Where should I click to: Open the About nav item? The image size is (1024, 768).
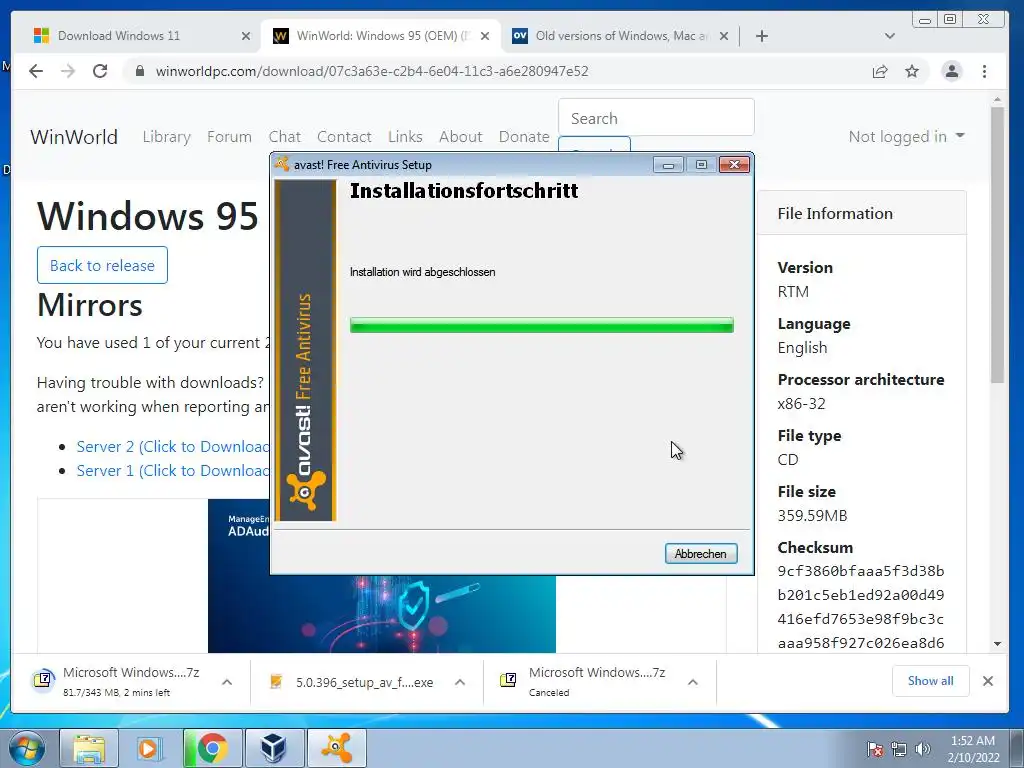(460, 136)
